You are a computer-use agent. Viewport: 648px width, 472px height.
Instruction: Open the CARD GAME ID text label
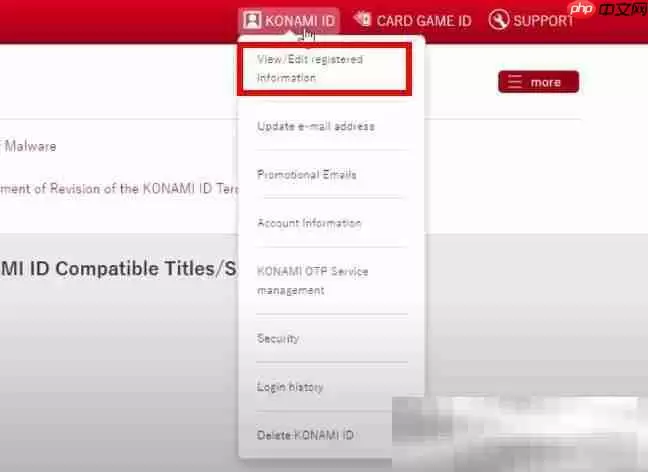click(423, 20)
